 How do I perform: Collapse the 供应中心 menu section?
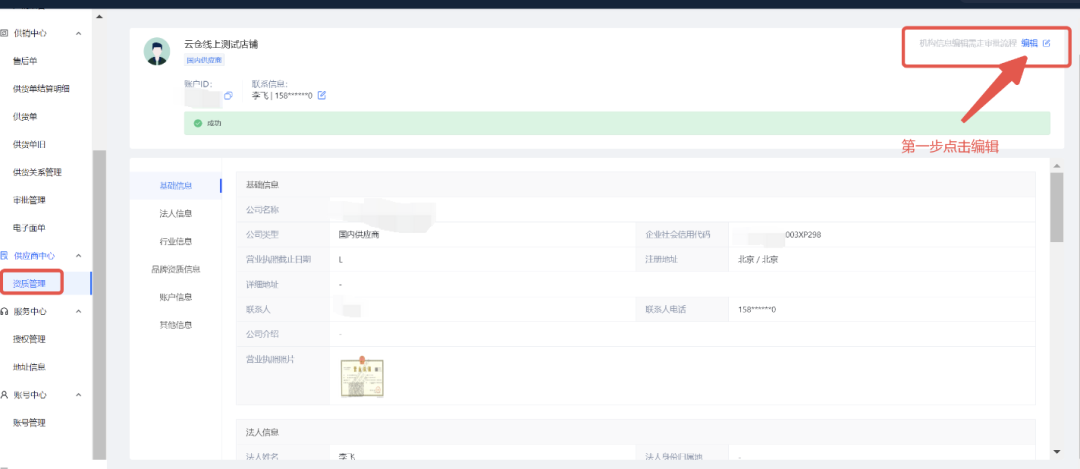(79, 34)
